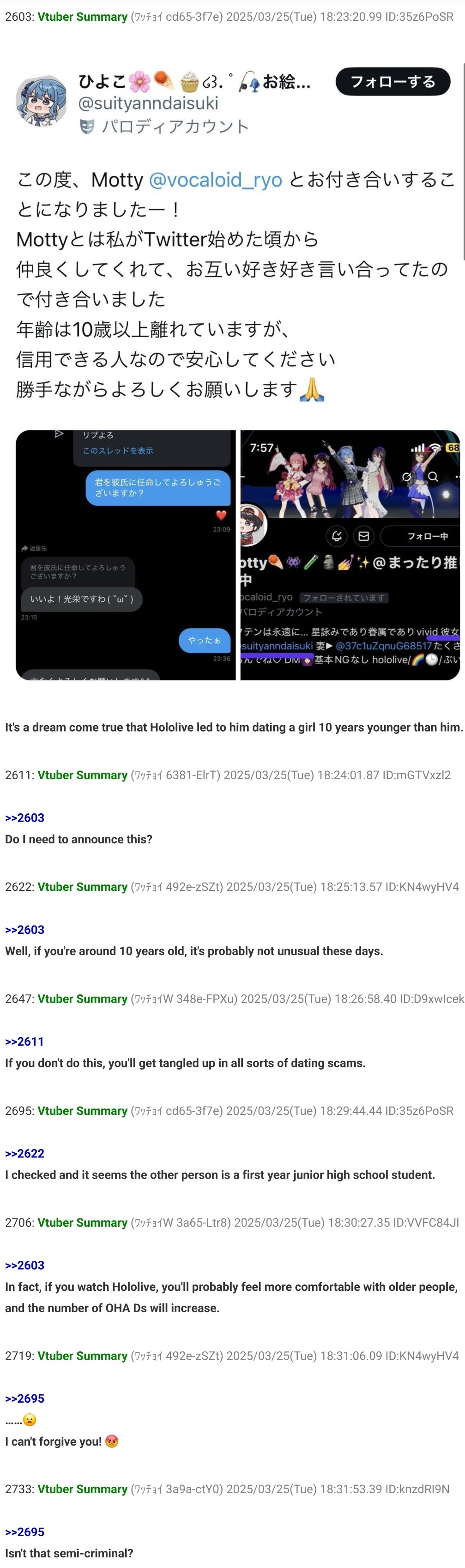Viewport: 465px width, 1568px height.
Task: Follow the >>2695 anchor in post 2719
Action: pos(25,1398)
